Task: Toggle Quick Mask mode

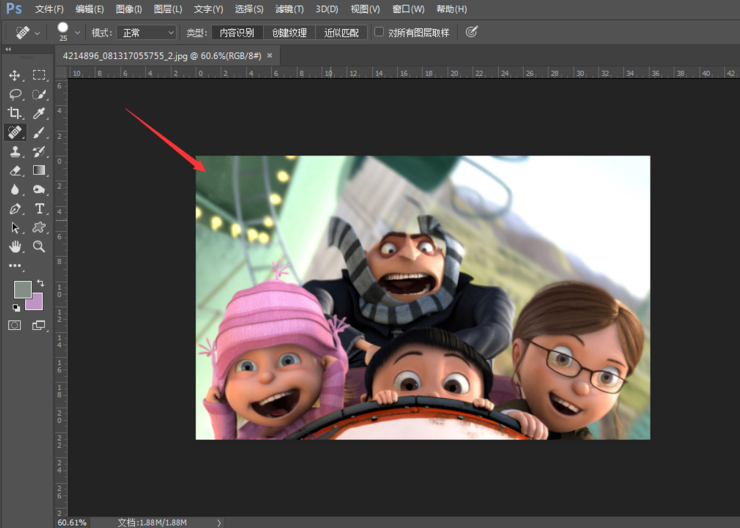Action: pyautogui.click(x=15, y=325)
